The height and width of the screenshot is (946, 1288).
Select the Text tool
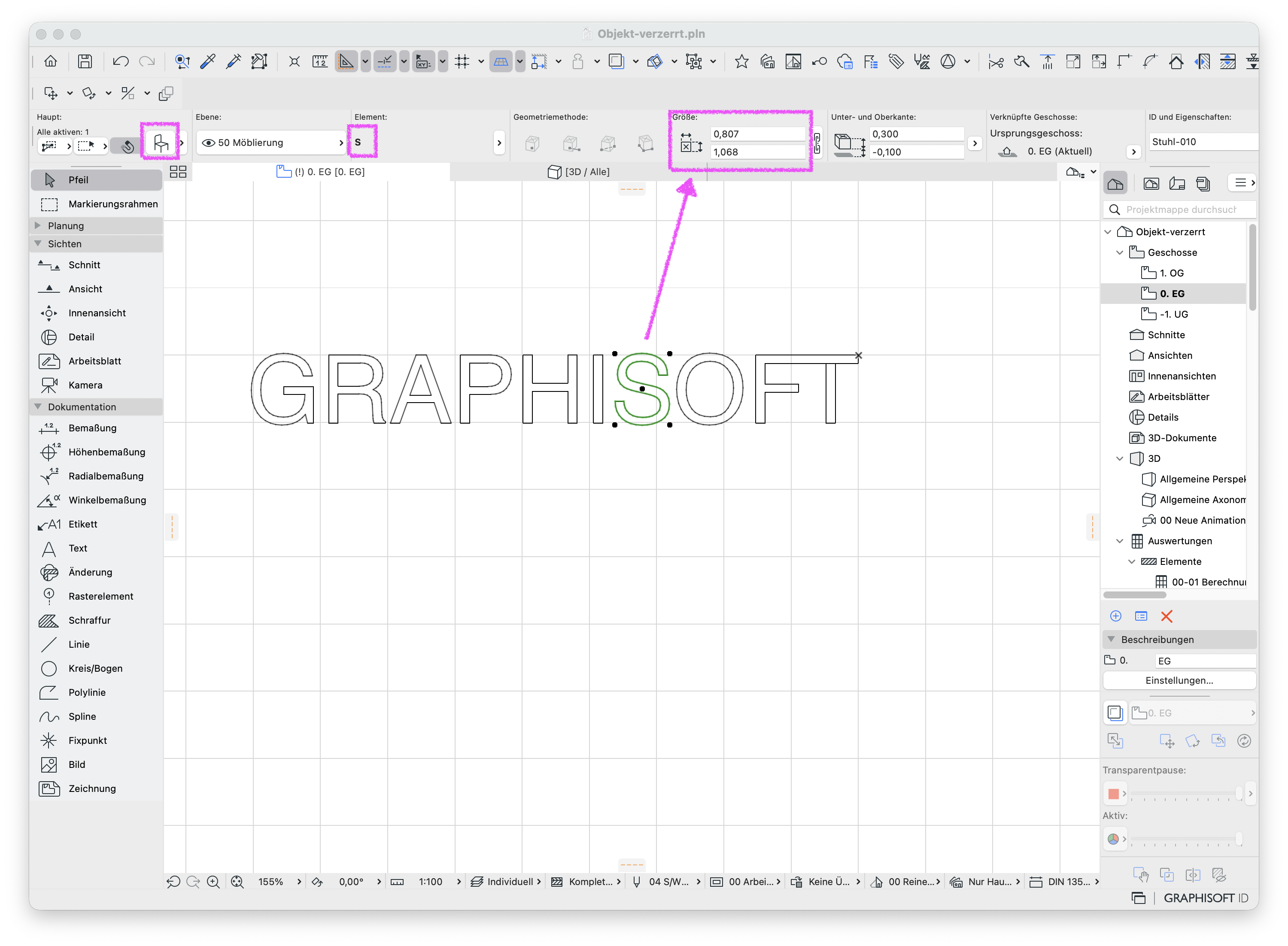tap(96, 549)
